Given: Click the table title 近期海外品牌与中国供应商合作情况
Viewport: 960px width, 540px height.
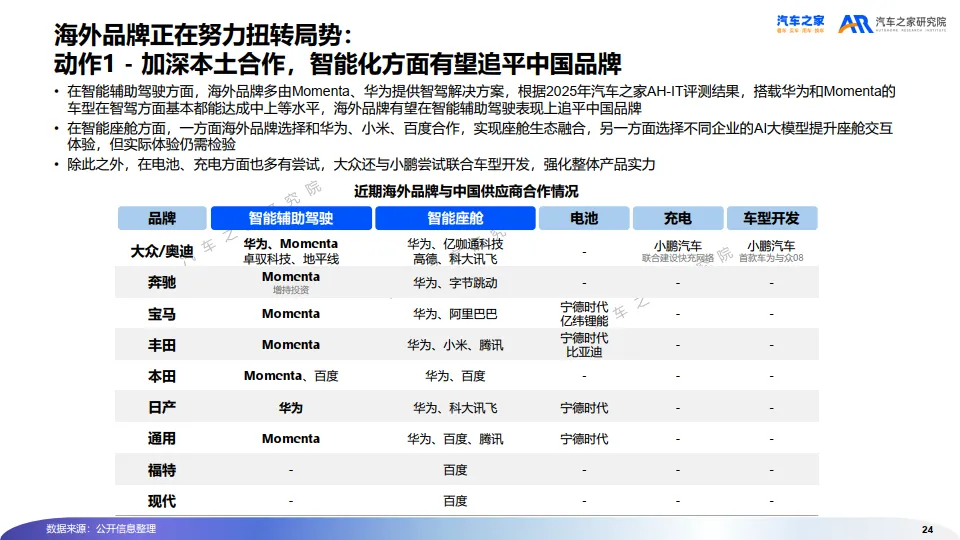Looking at the screenshot, I should pyautogui.click(x=466, y=192).
